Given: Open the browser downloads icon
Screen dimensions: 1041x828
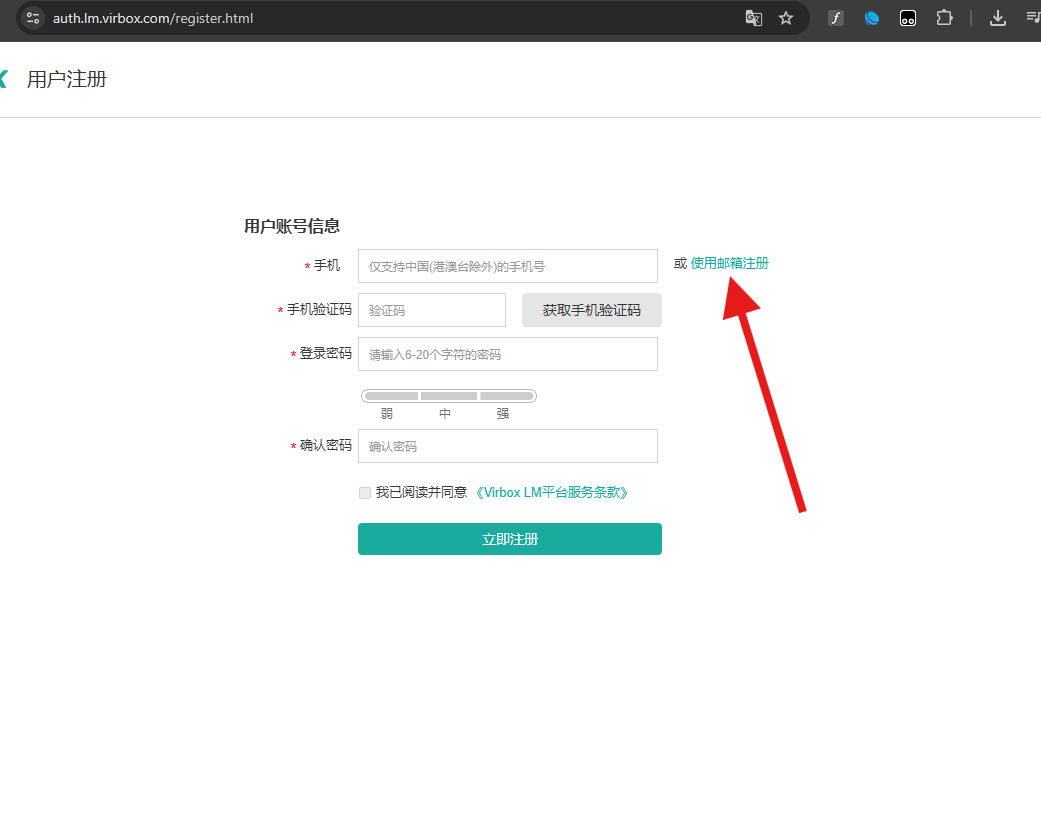Looking at the screenshot, I should click(x=997, y=18).
